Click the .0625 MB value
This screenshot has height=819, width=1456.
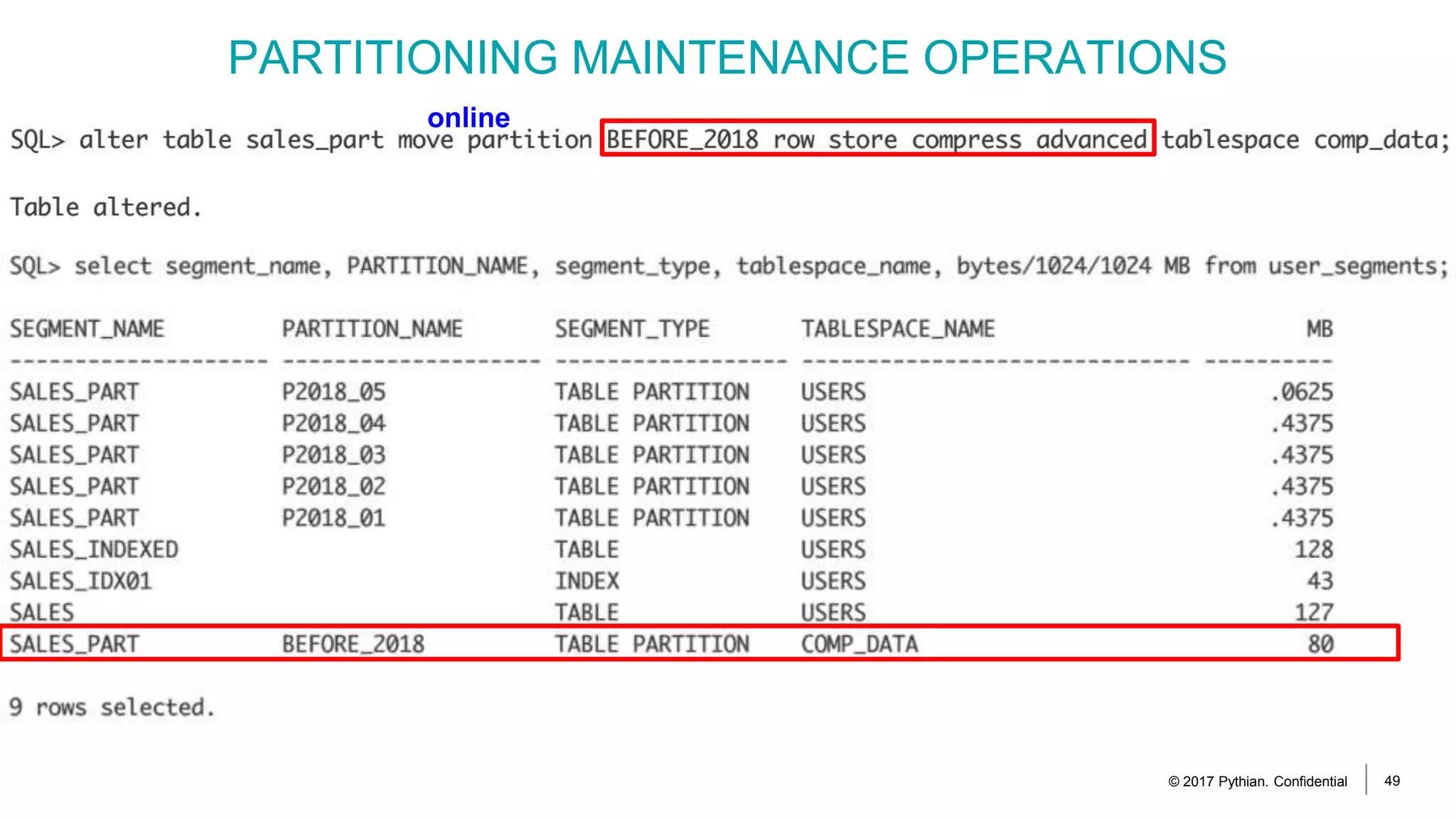pos(1302,392)
